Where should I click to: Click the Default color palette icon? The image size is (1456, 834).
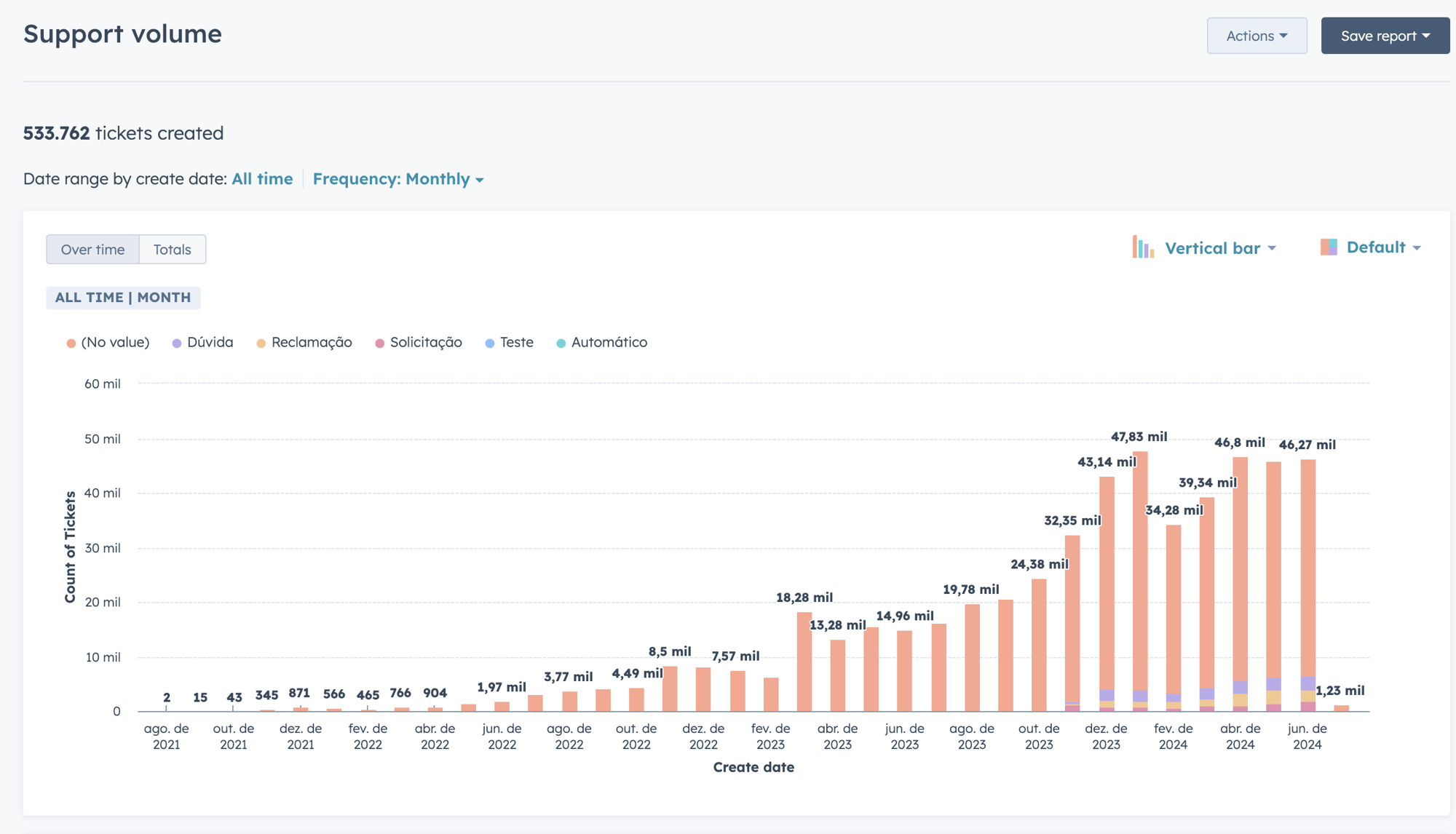pyautogui.click(x=1329, y=247)
